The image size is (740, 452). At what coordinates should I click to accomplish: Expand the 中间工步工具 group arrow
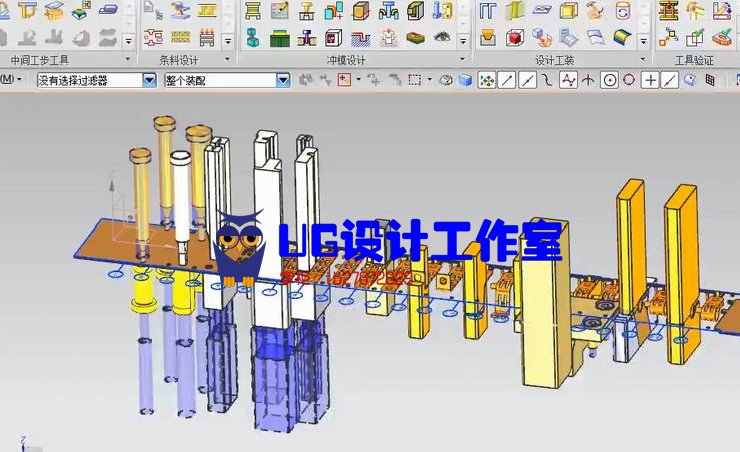click(127, 59)
